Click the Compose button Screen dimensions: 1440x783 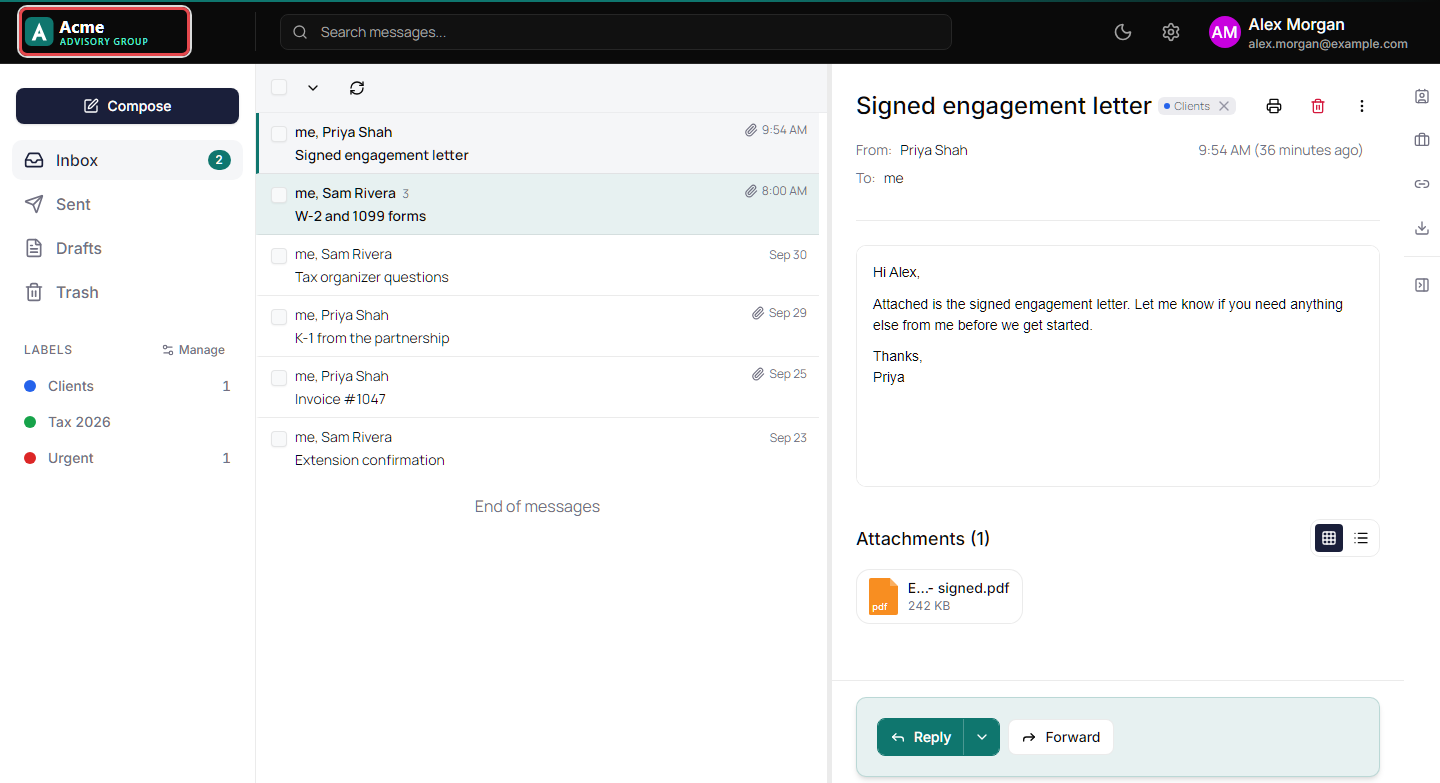[127, 106]
